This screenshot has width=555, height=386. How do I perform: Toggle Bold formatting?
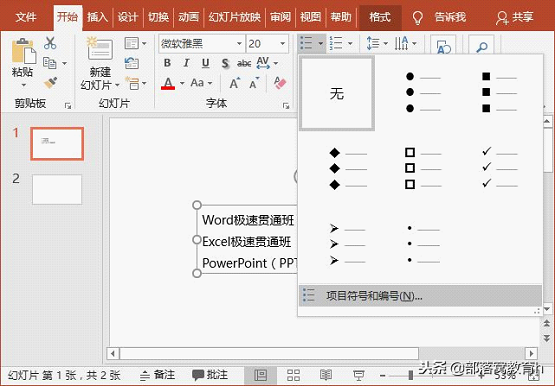tap(167, 63)
